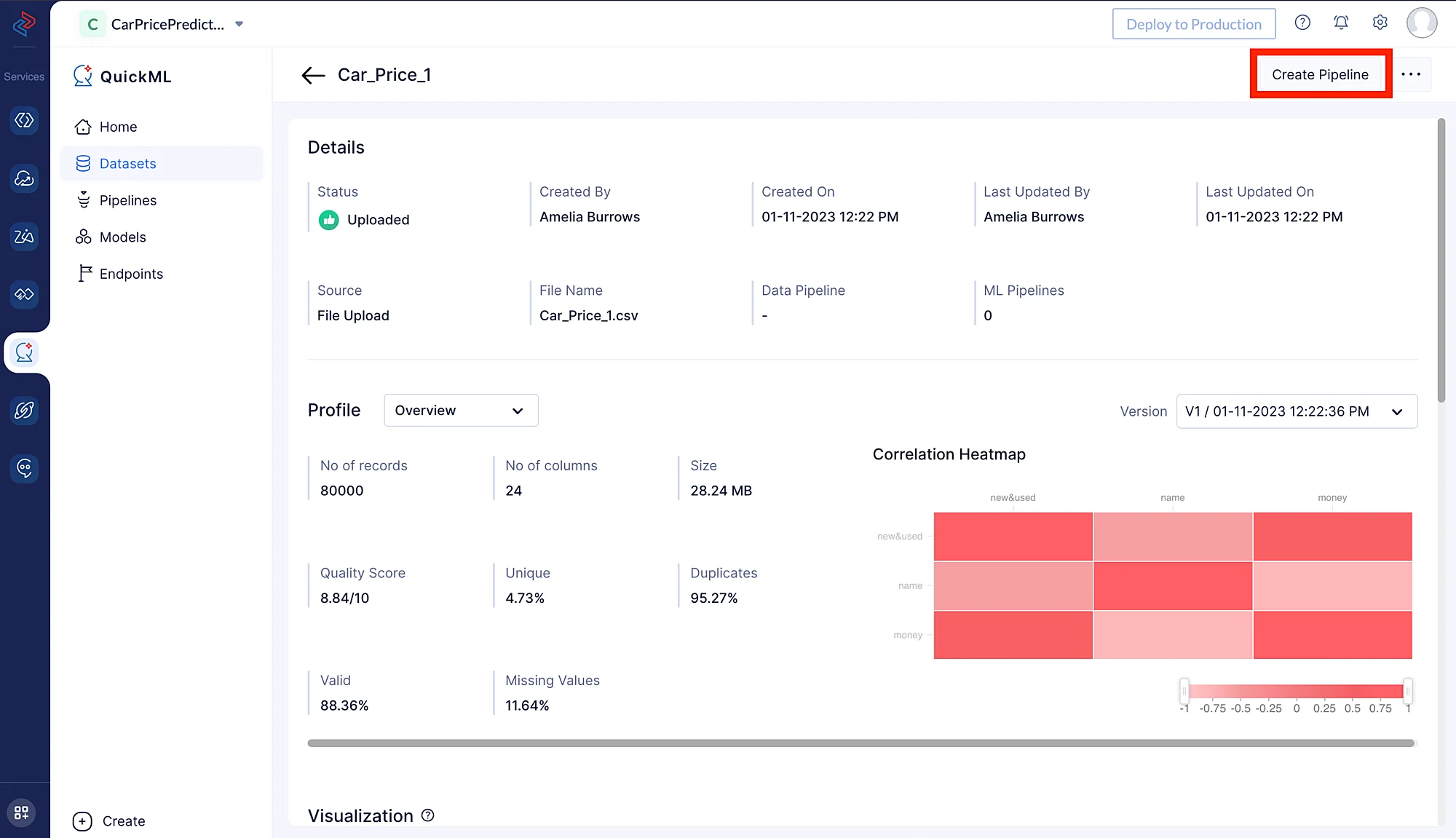
Task: Click the Duplicates value 95.27%
Action: (713, 598)
